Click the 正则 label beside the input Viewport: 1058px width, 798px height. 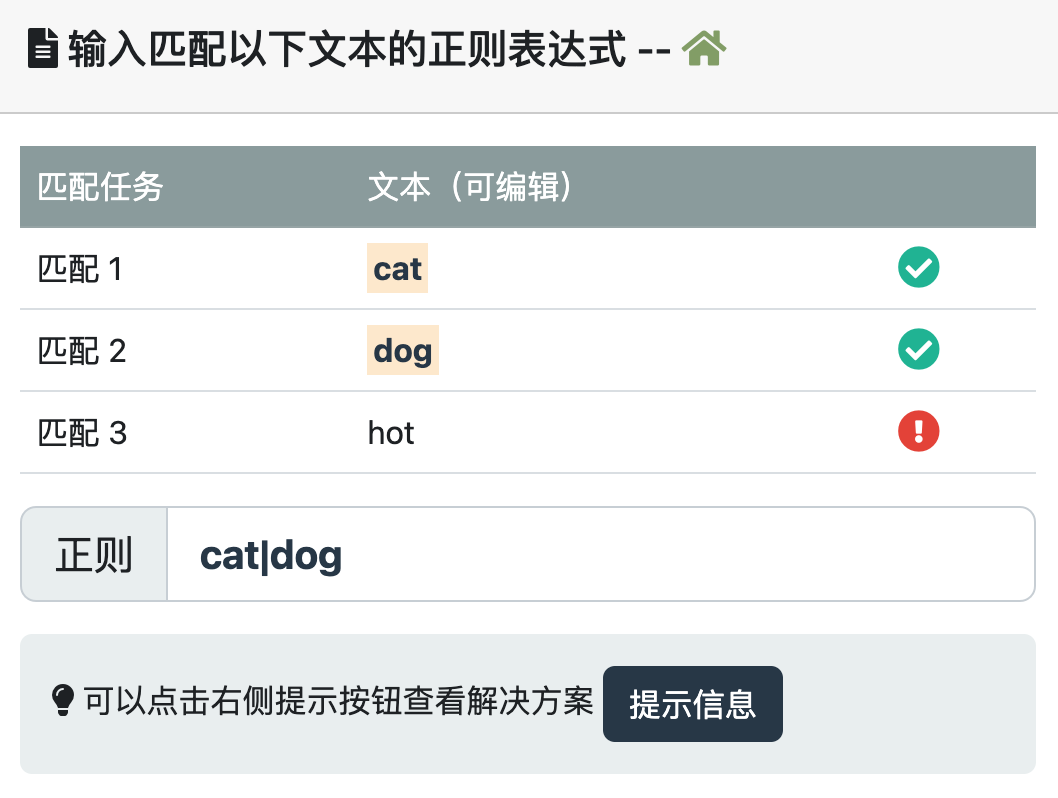click(x=94, y=555)
